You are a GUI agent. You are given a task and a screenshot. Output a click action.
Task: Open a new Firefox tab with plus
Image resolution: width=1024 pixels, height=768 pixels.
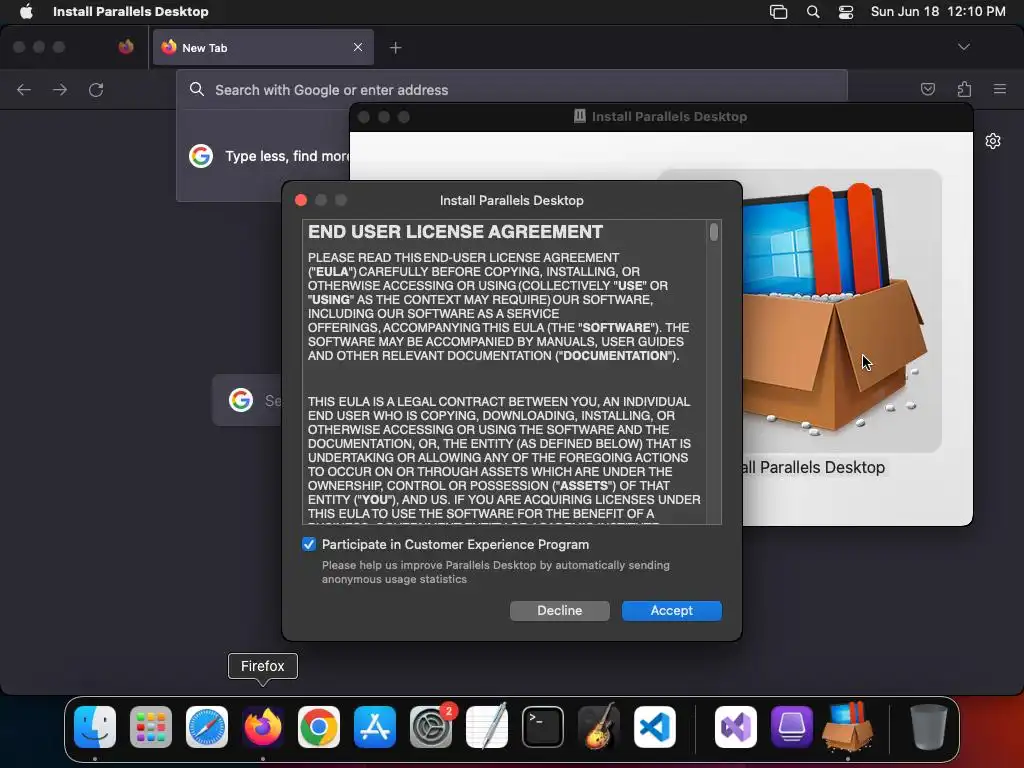[395, 48]
